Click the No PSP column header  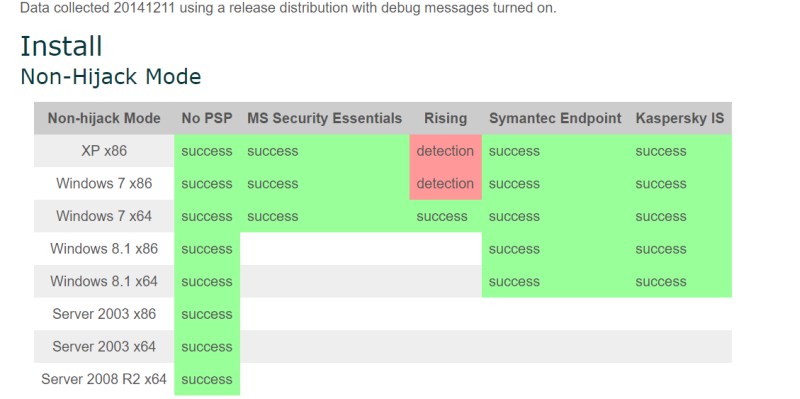[x=207, y=118]
